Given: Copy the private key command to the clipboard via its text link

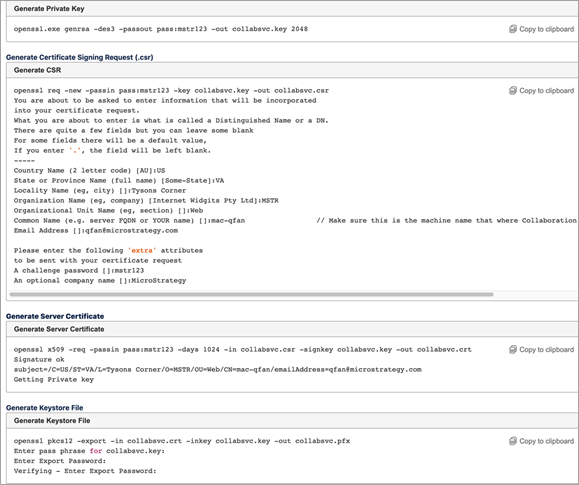Looking at the screenshot, I should [547, 29].
